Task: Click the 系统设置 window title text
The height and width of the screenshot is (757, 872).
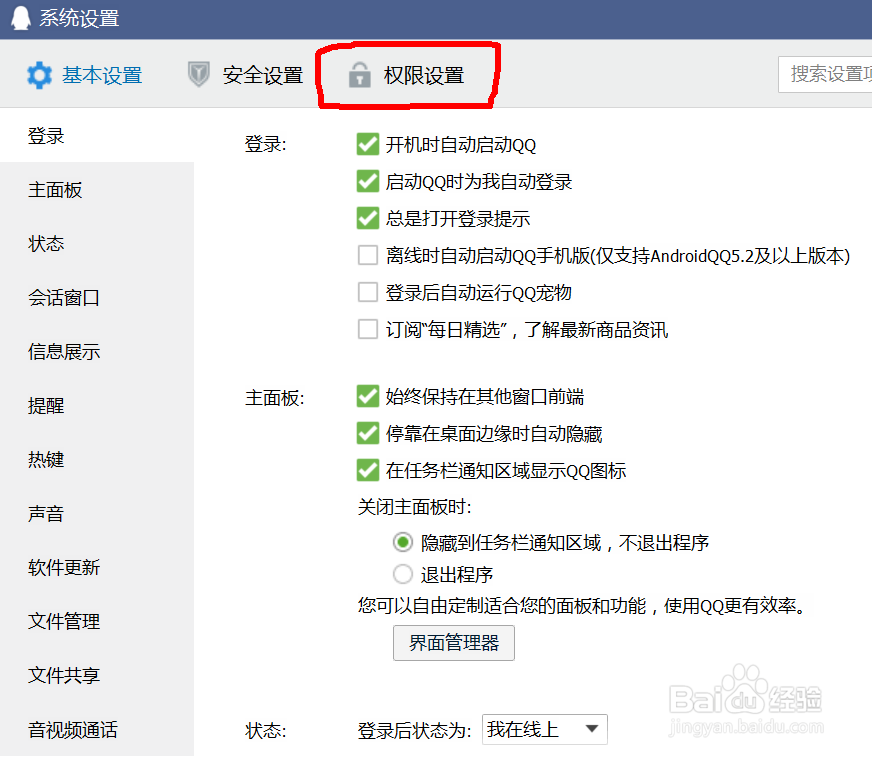Action: pos(79,18)
